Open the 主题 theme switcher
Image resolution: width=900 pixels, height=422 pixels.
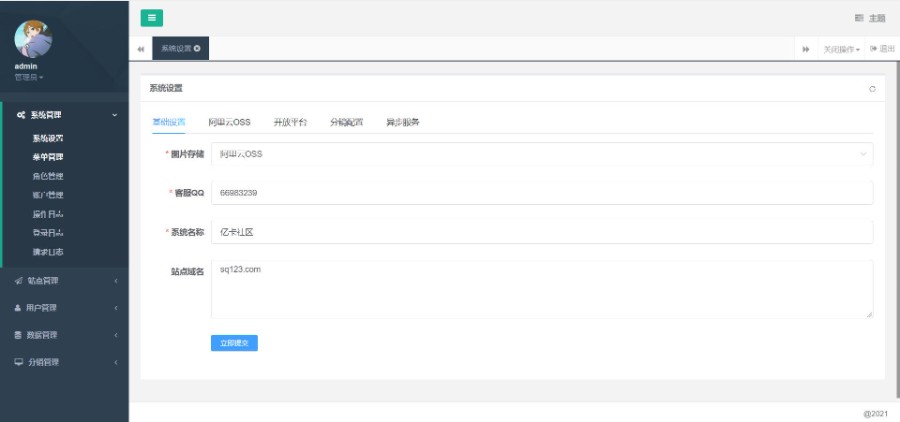870,18
